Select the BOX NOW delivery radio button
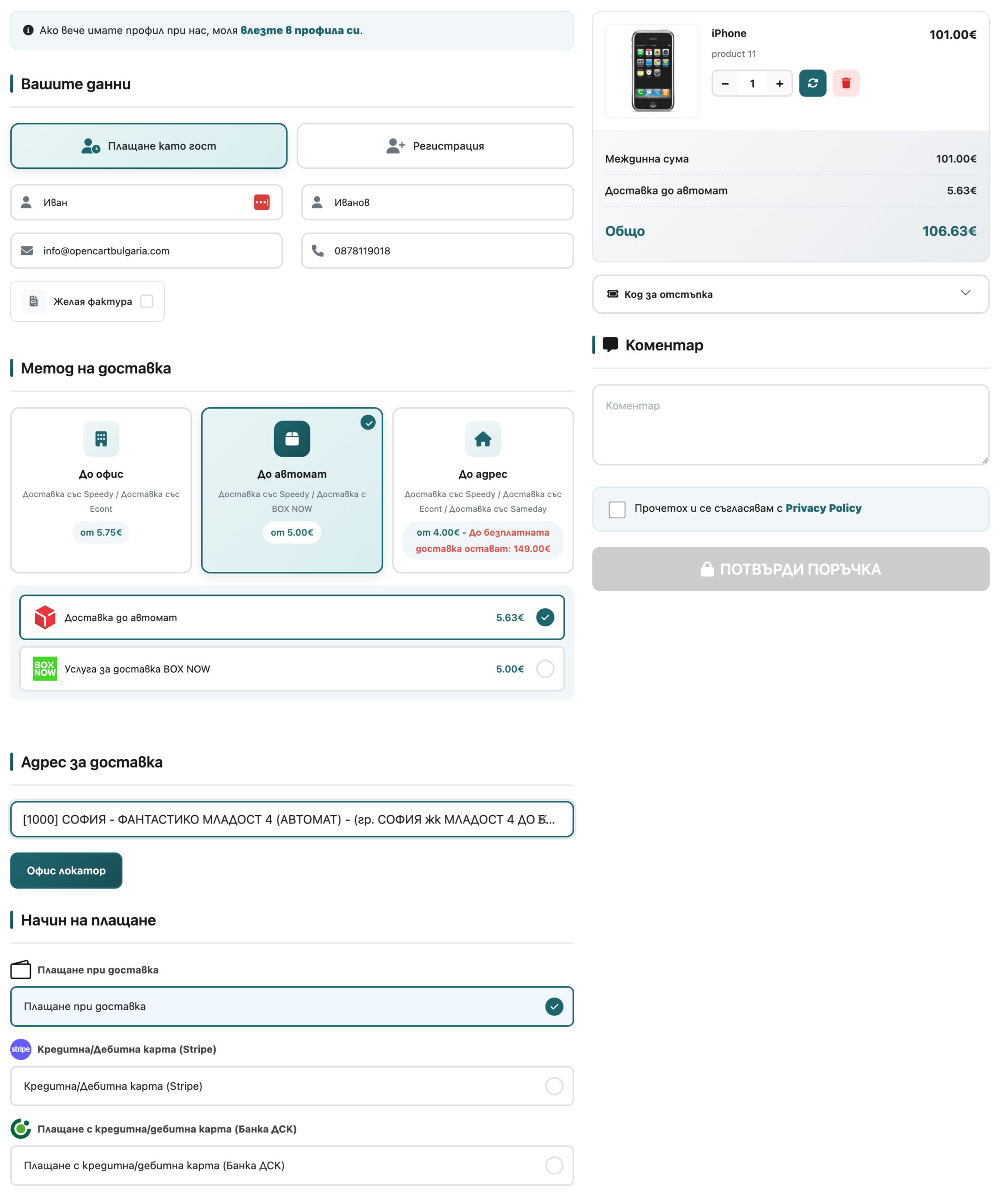The image size is (1003, 1204). pos(545,668)
